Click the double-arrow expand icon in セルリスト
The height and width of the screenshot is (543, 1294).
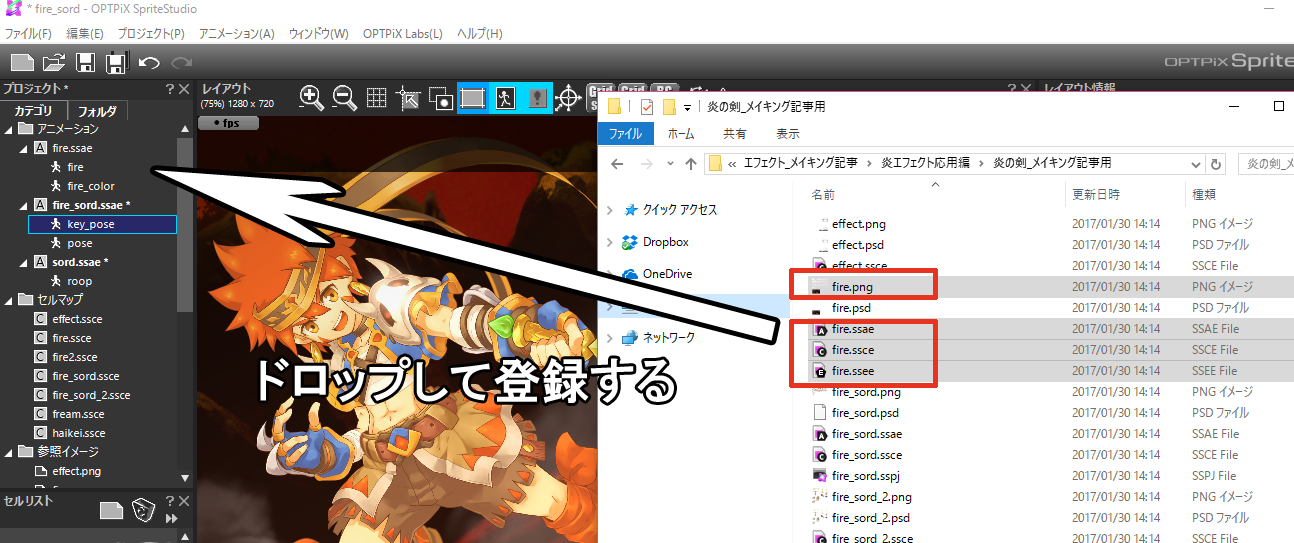[x=172, y=519]
